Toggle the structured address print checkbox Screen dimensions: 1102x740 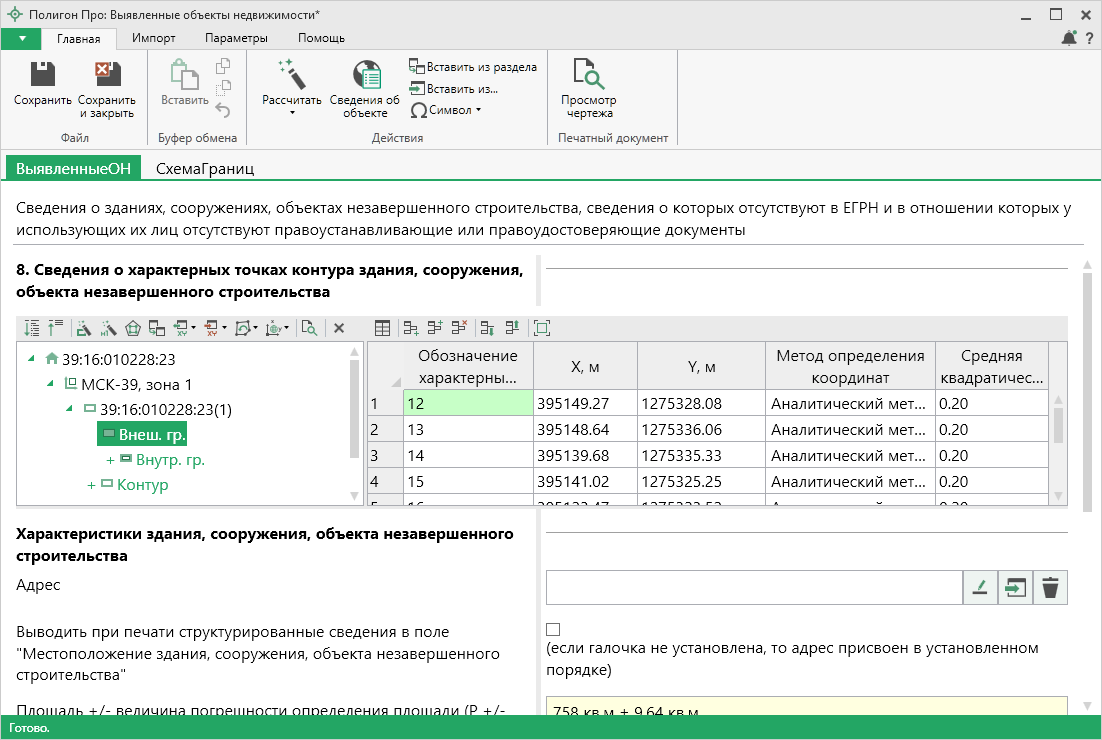pos(553,629)
